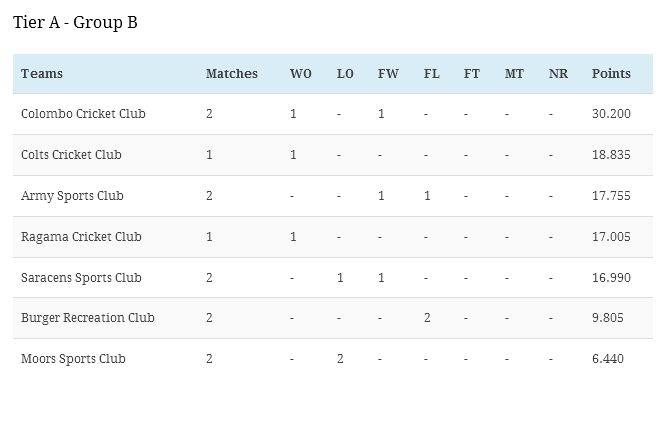666x421 pixels.
Task: Open the Ragama Cricket Club entry
Action: coord(81,237)
